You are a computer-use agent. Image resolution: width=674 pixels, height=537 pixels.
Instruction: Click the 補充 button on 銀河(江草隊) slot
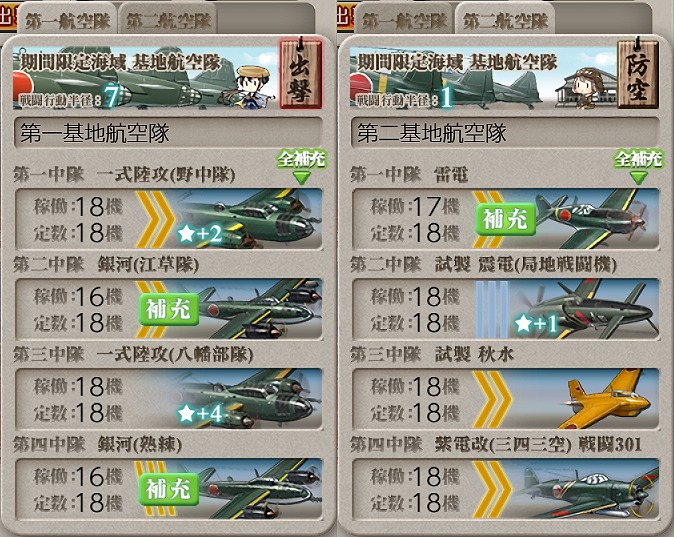(168, 309)
